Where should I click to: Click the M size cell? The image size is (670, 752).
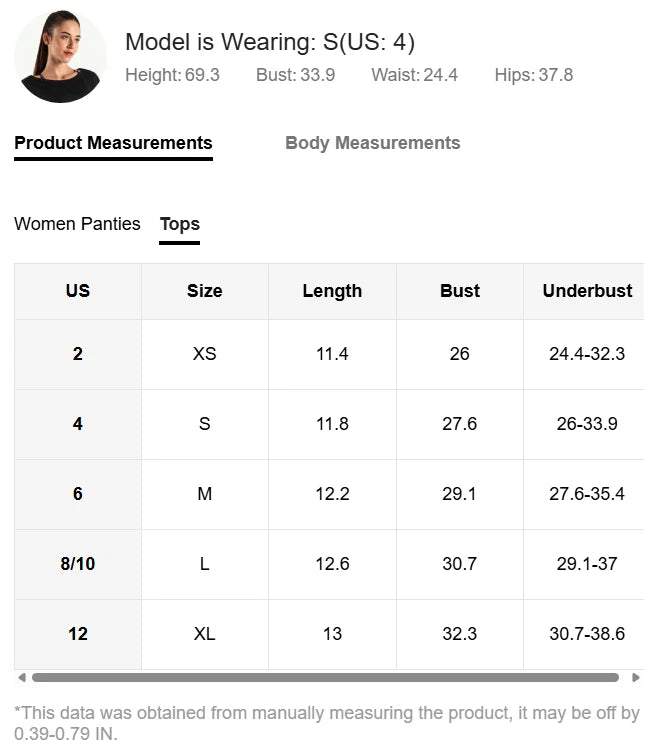coord(205,494)
